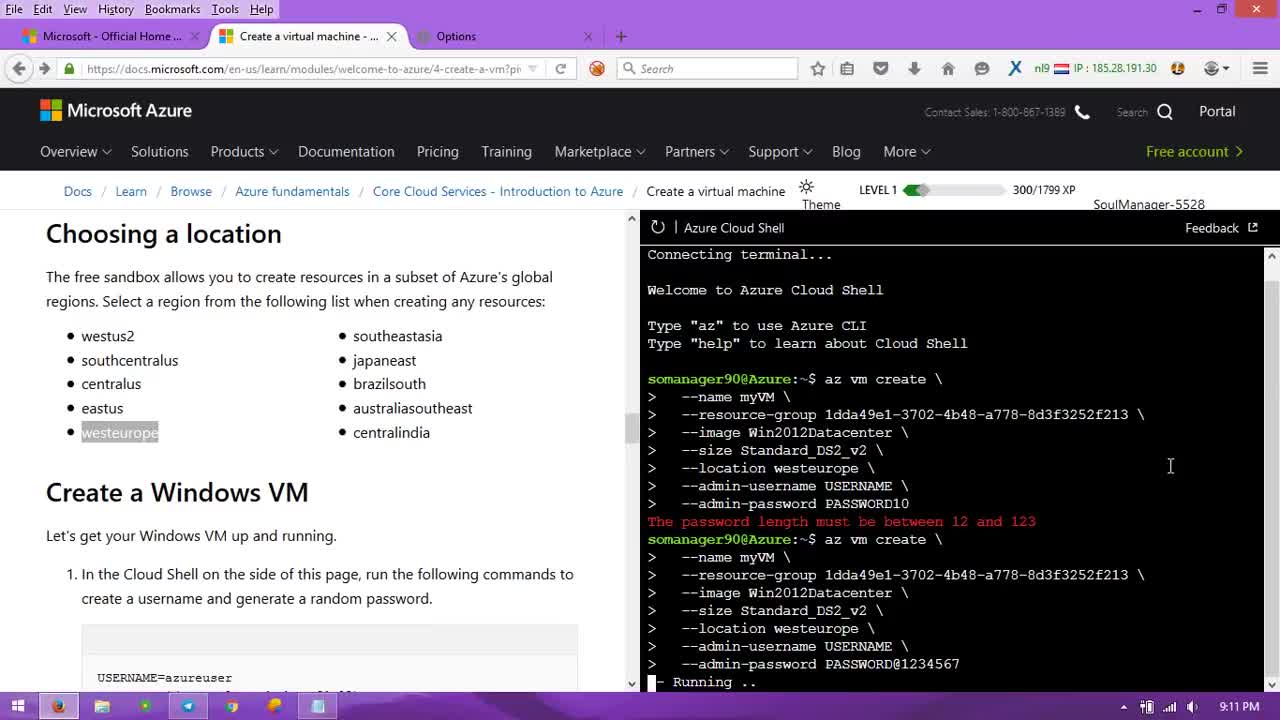Open the address bar history dropdown
The width and height of the screenshot is (1280, 720).
tap(532, 68)
